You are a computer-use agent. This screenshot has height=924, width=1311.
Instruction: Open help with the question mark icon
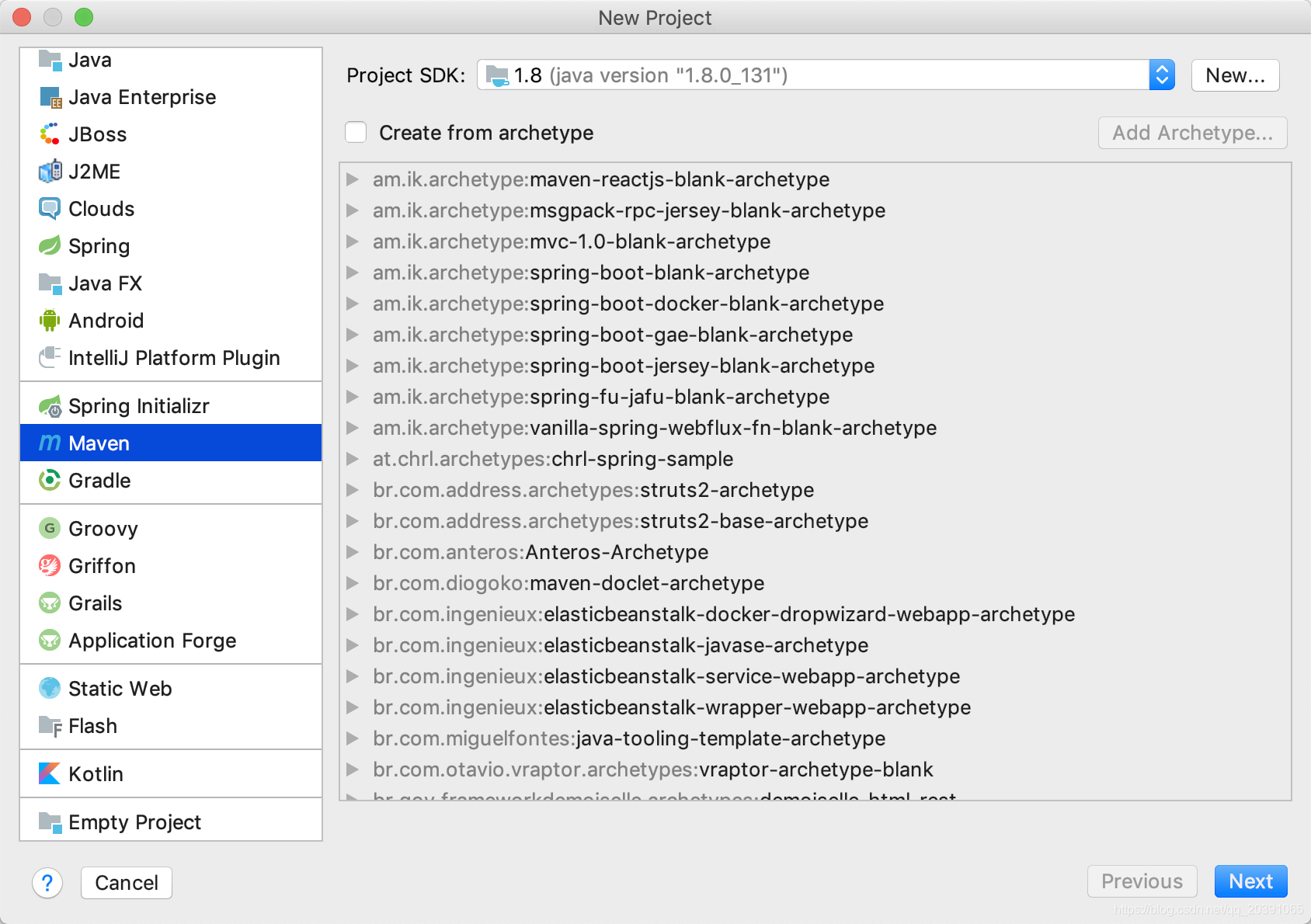[47, 883]
